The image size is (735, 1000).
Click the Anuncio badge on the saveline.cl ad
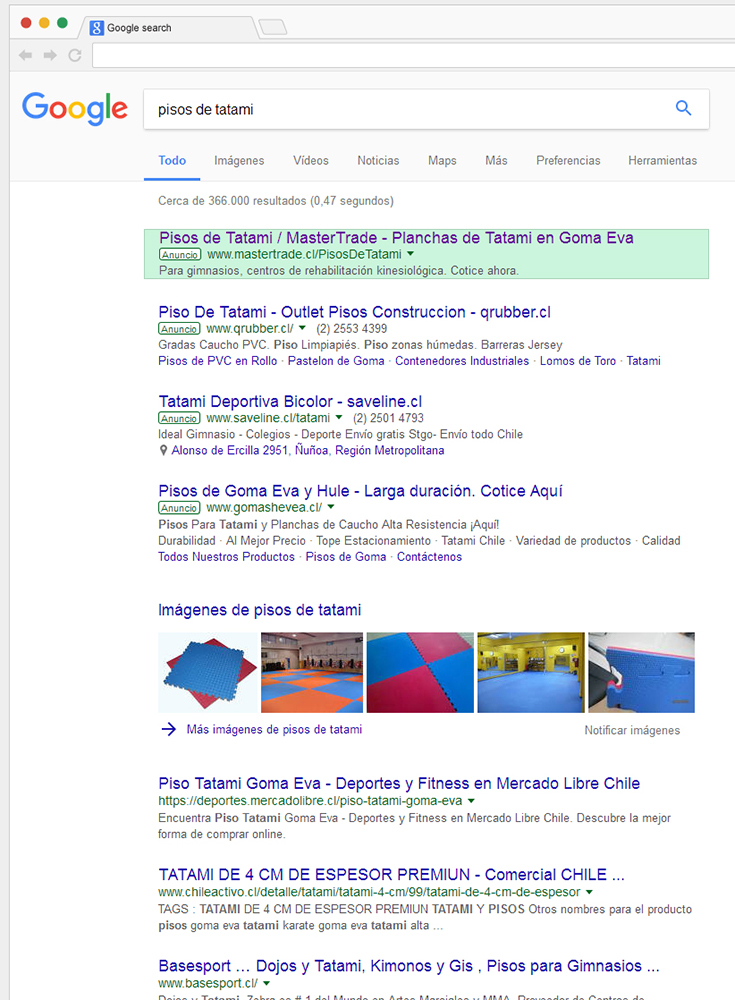click(x=179, y=418)
